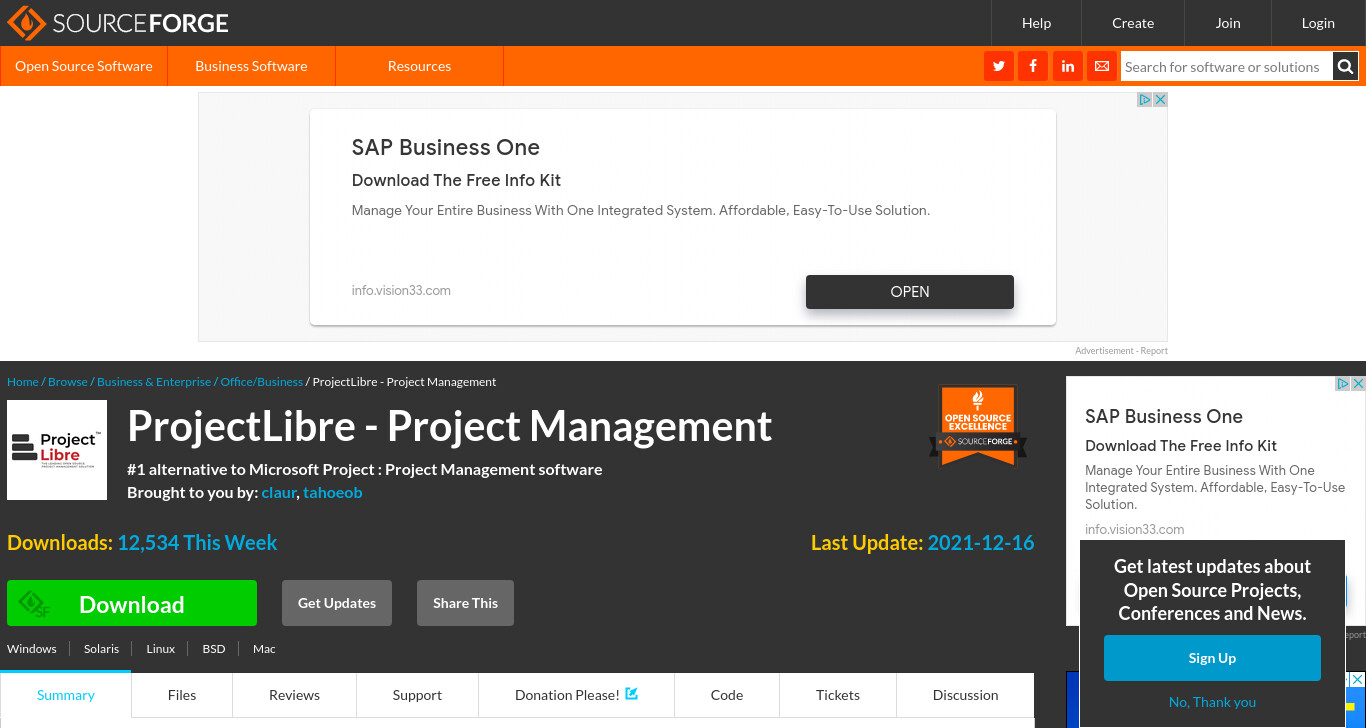Switch to the Reviews tab
This screenshot has height=728, width=1366.
tap(294, 695)
